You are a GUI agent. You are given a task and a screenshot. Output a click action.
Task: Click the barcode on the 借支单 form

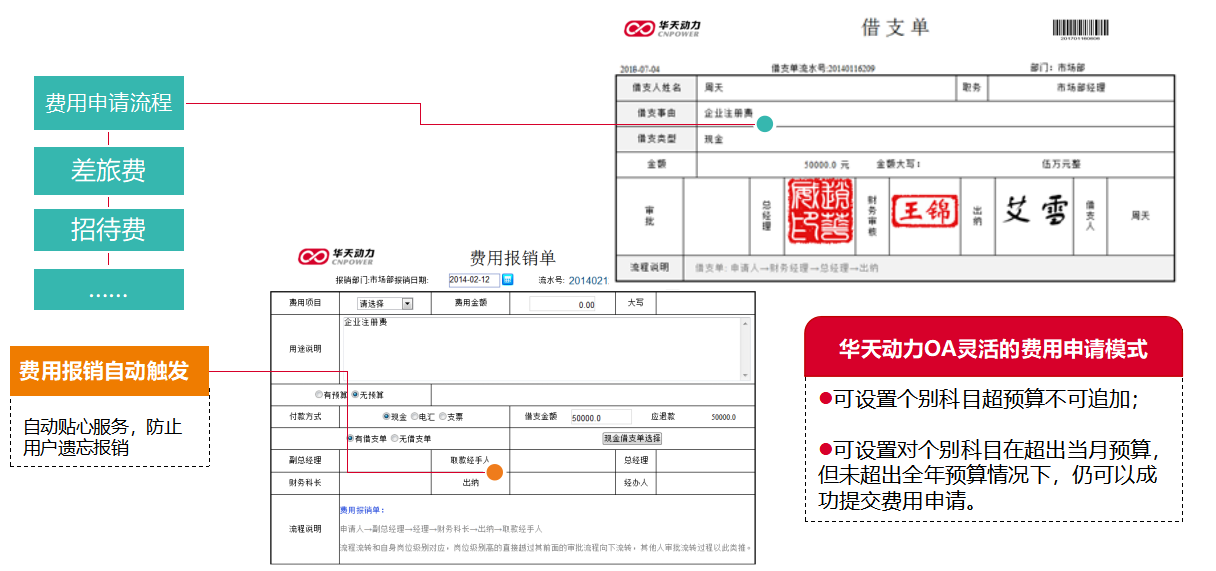click(x=1081, y=29)
